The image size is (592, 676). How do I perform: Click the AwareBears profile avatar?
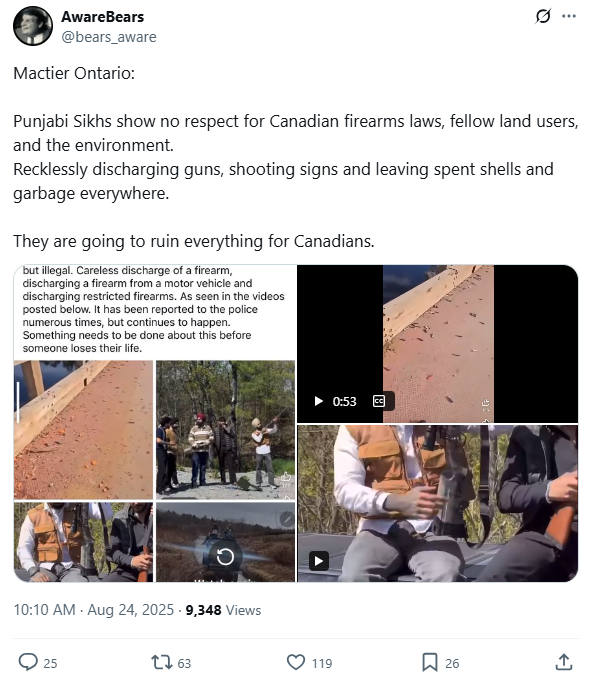tap(33, 26)
